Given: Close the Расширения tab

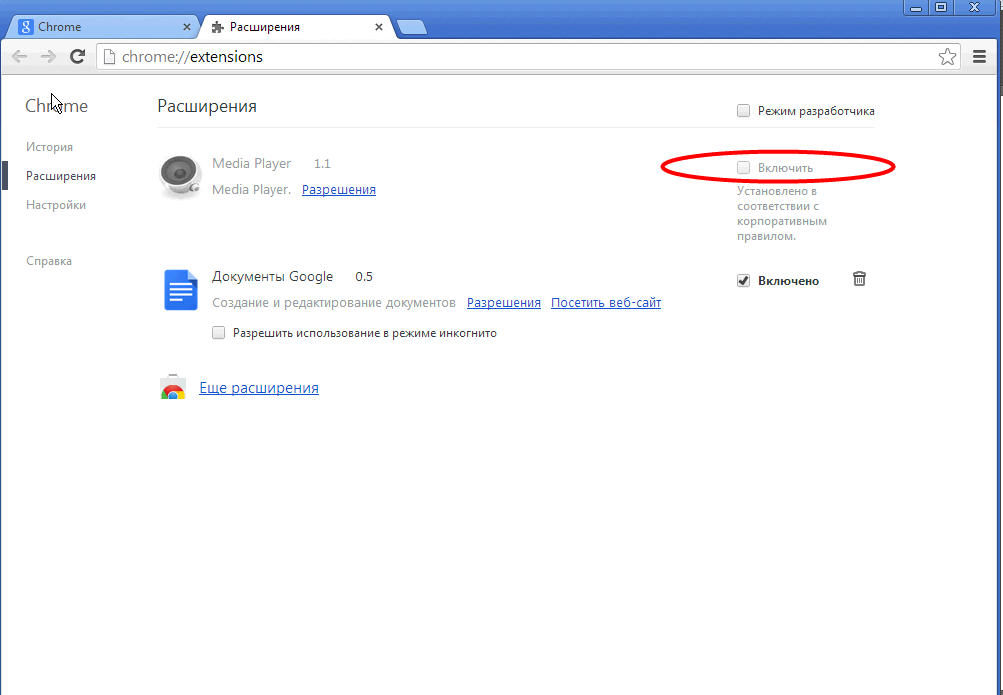Looking at the screenshot, I should click(x=379, y=27).
